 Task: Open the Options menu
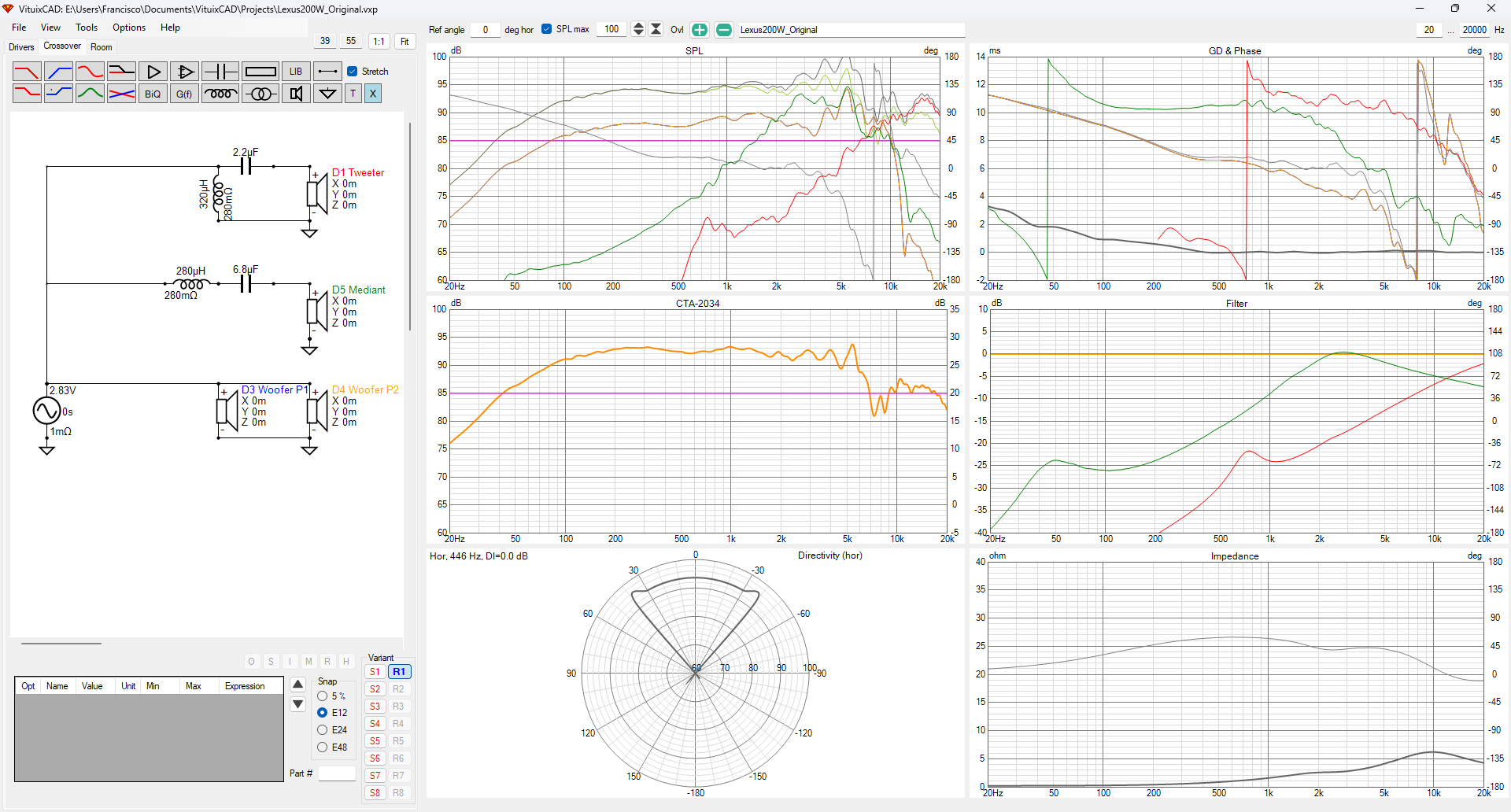(129, 28)
